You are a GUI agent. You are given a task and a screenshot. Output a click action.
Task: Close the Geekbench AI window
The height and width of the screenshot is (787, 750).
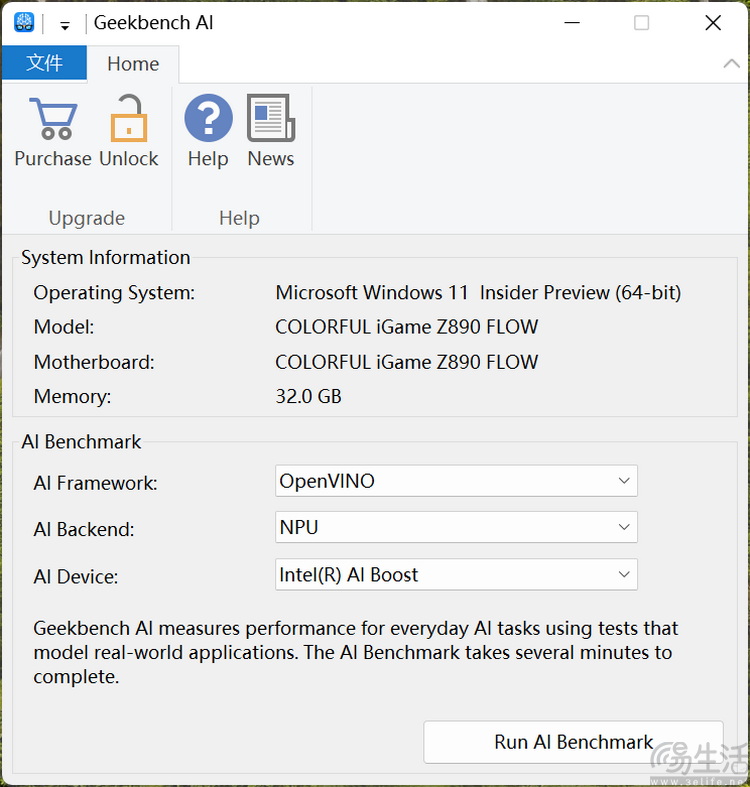[x=713, y=23]
